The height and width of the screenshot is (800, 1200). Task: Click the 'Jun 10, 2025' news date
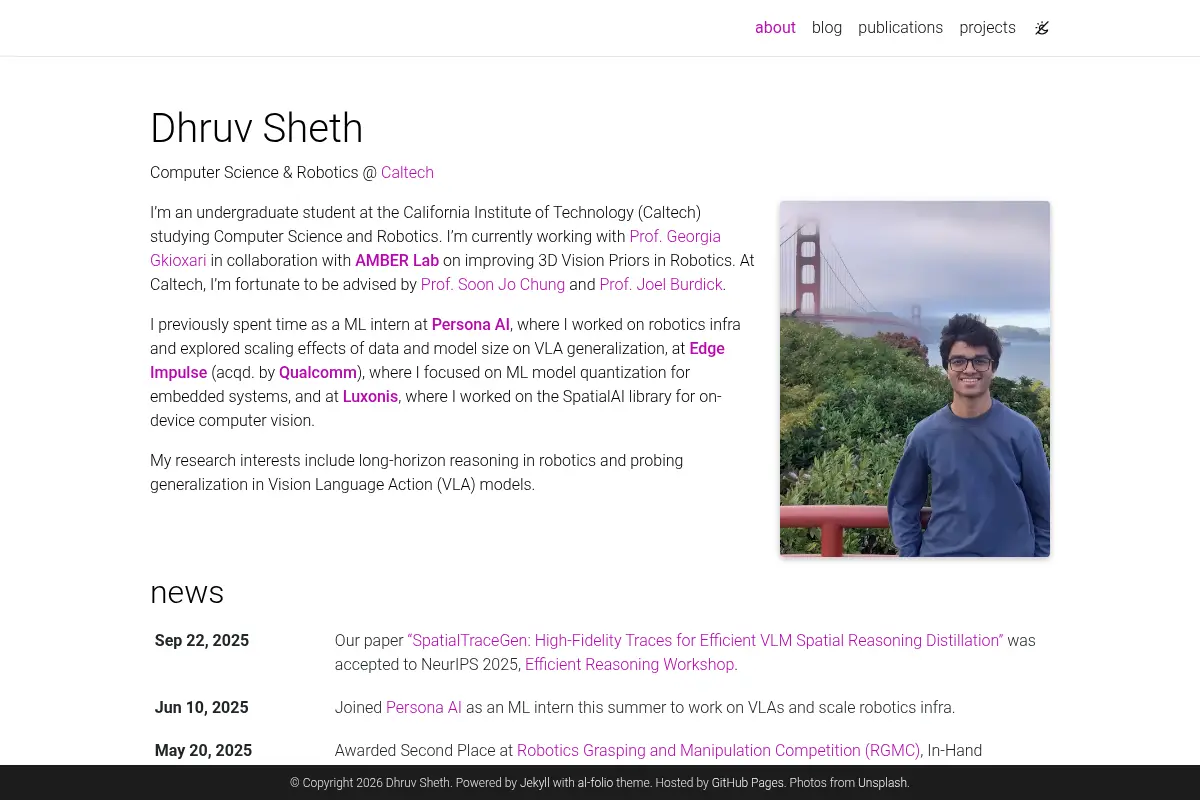click(x=201, y=707)
